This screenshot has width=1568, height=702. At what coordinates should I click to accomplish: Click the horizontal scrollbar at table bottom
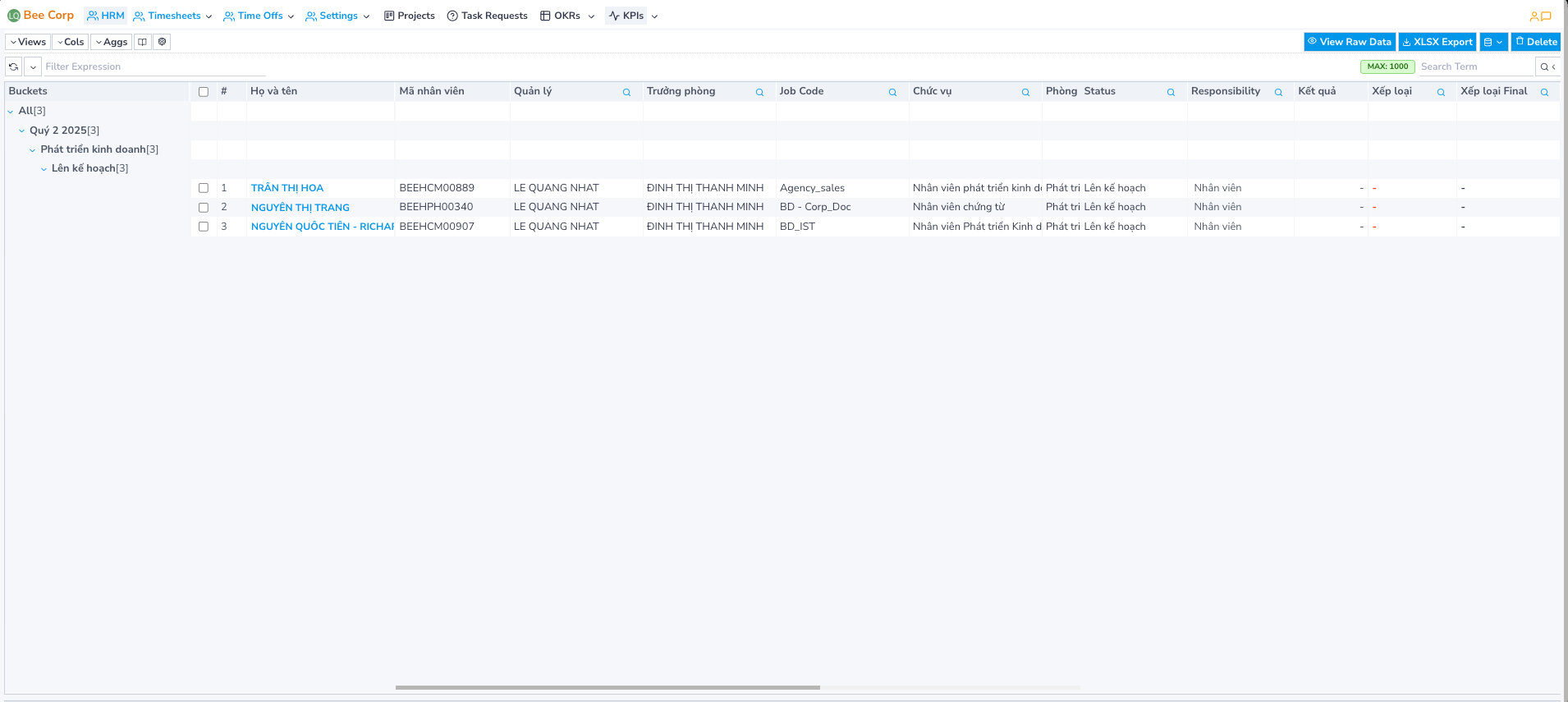click(607, 687)
